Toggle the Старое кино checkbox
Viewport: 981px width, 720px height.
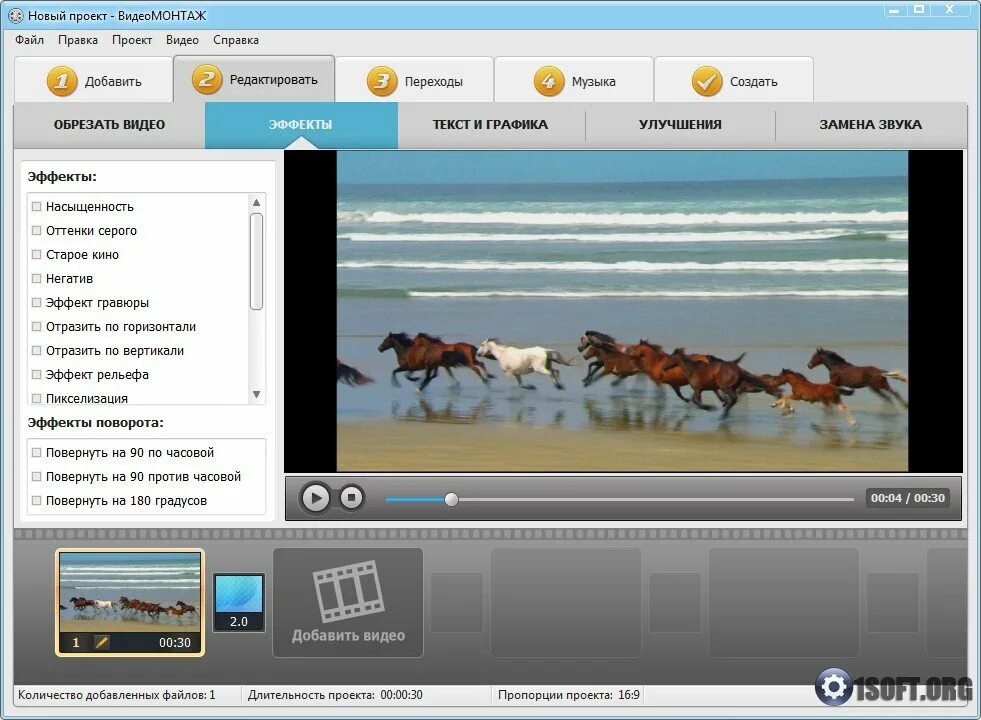(36, 255)
